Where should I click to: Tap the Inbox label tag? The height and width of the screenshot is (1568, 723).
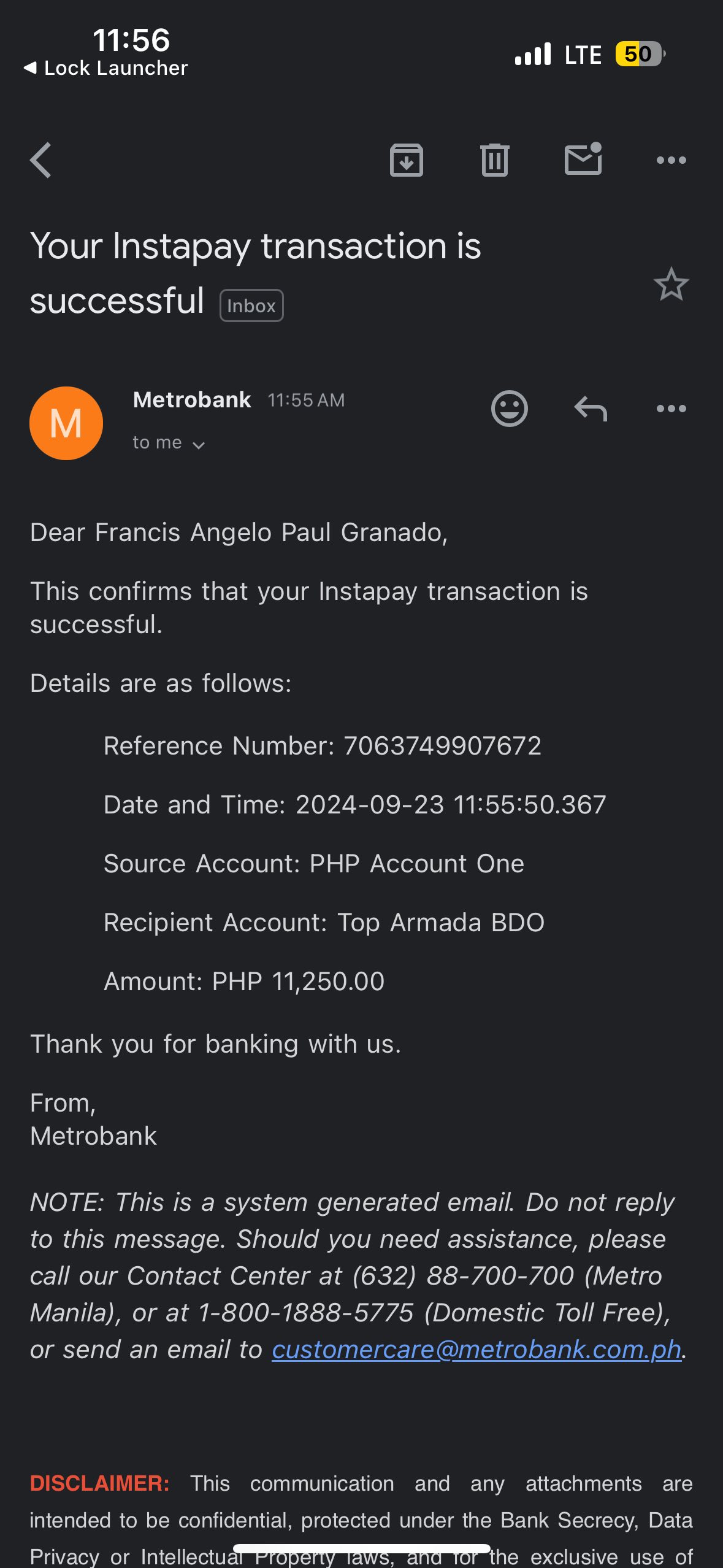pyautogui.click(x=251, y=306)
